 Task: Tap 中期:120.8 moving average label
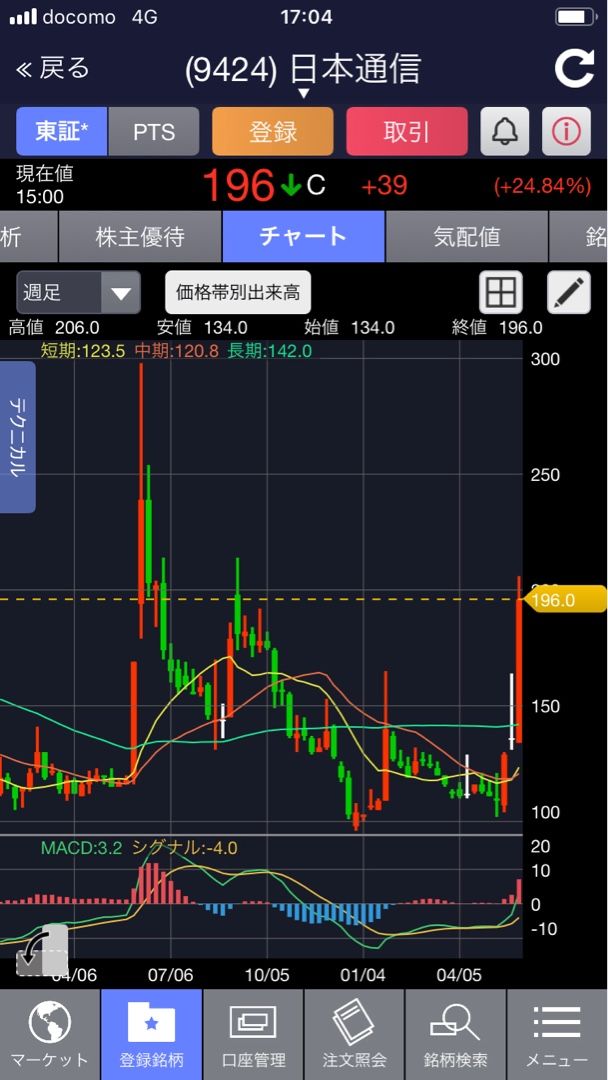point(176,351)
